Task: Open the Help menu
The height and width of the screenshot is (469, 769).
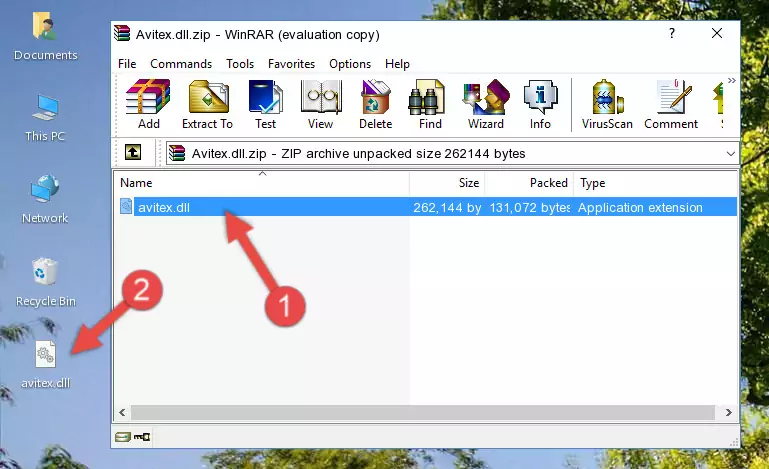Action: [x=397, y=64]
